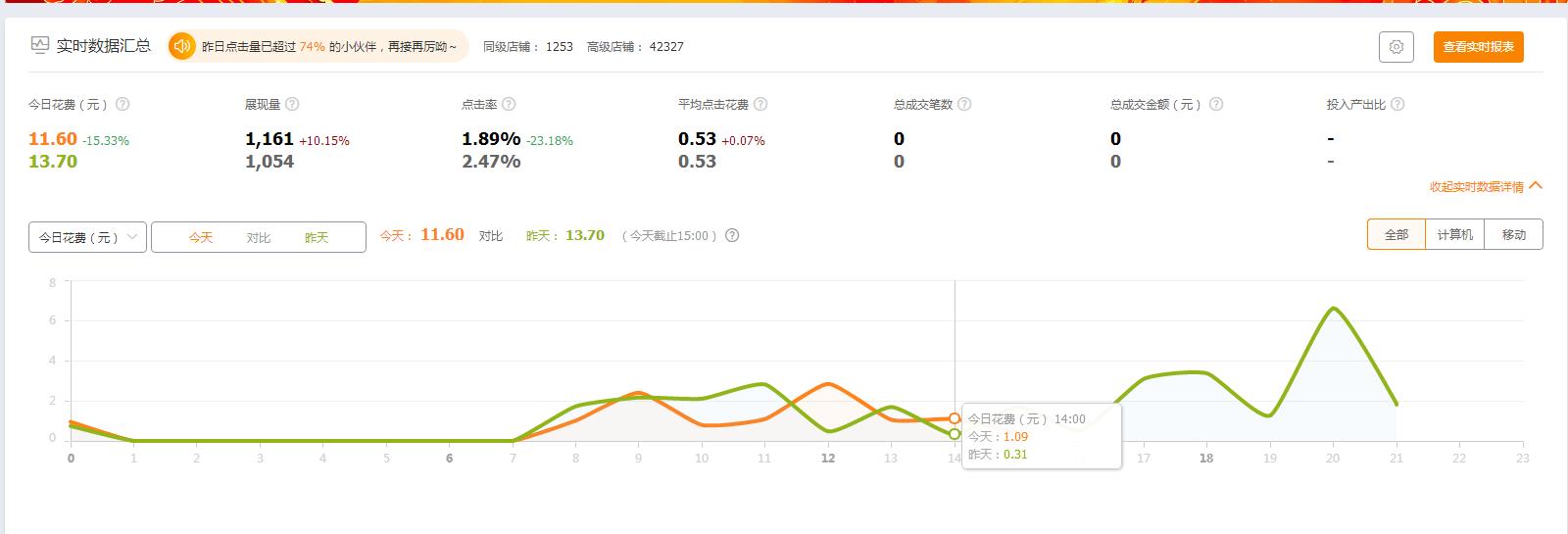Click 高级店铺 count 42327
Viewport: 1568px width, 534px height.
[x=666, y=46]
